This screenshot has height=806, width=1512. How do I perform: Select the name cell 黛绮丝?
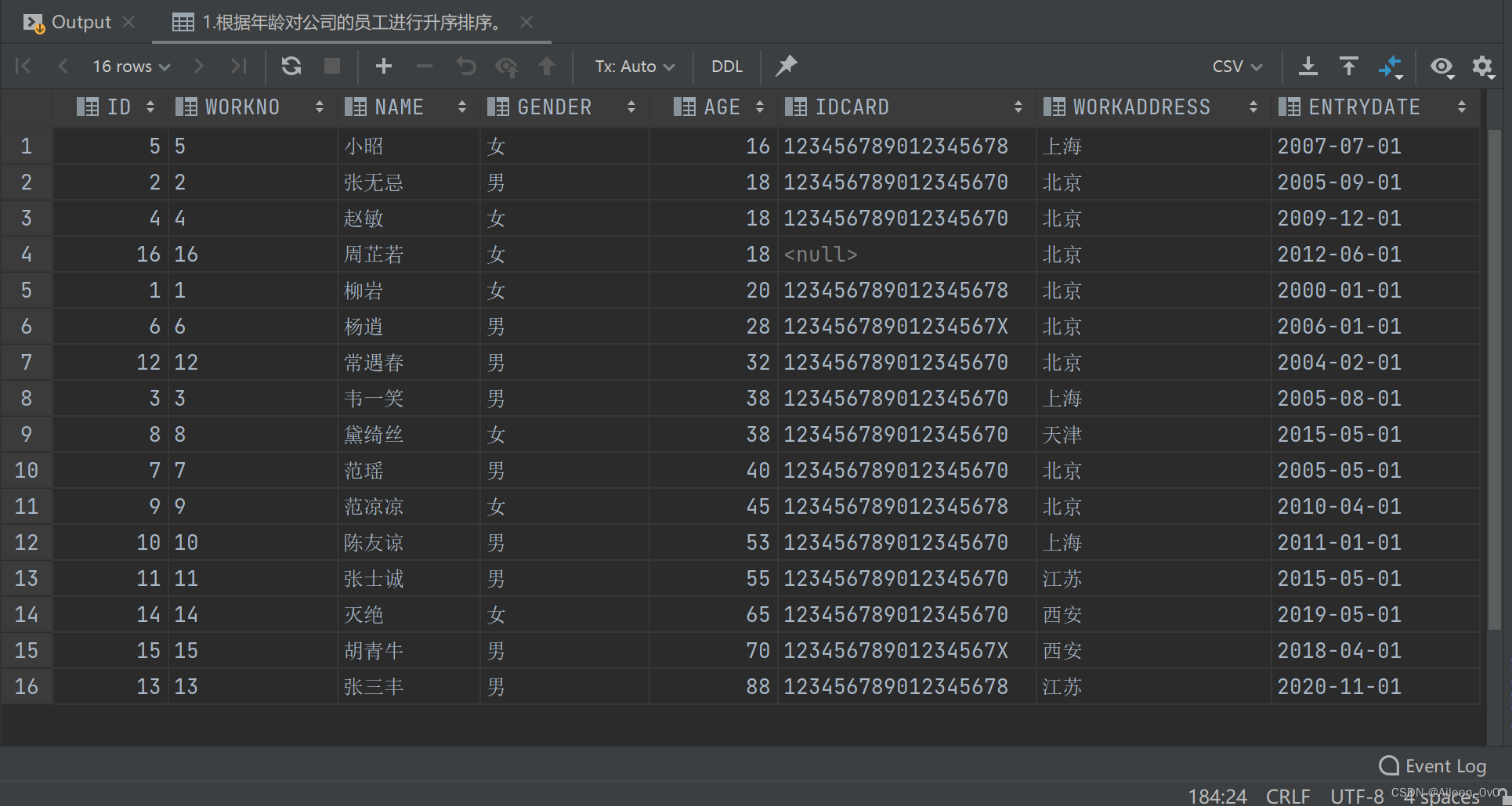[408, 435]
